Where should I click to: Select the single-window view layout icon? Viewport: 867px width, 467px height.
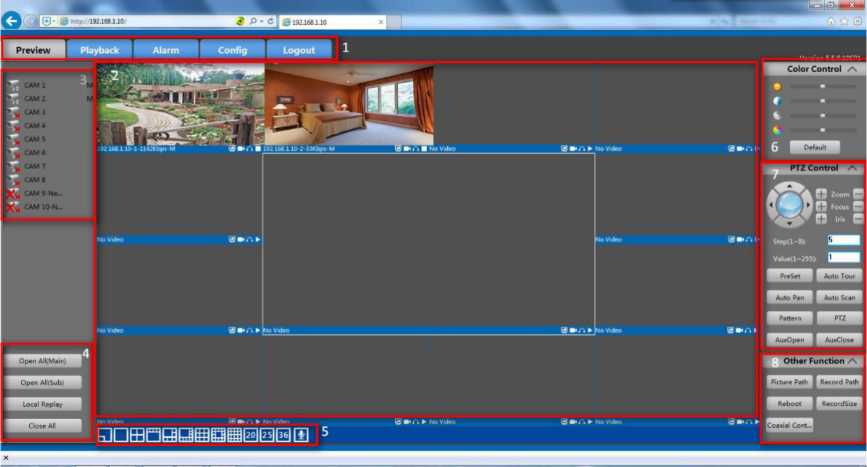click(120, 435)
